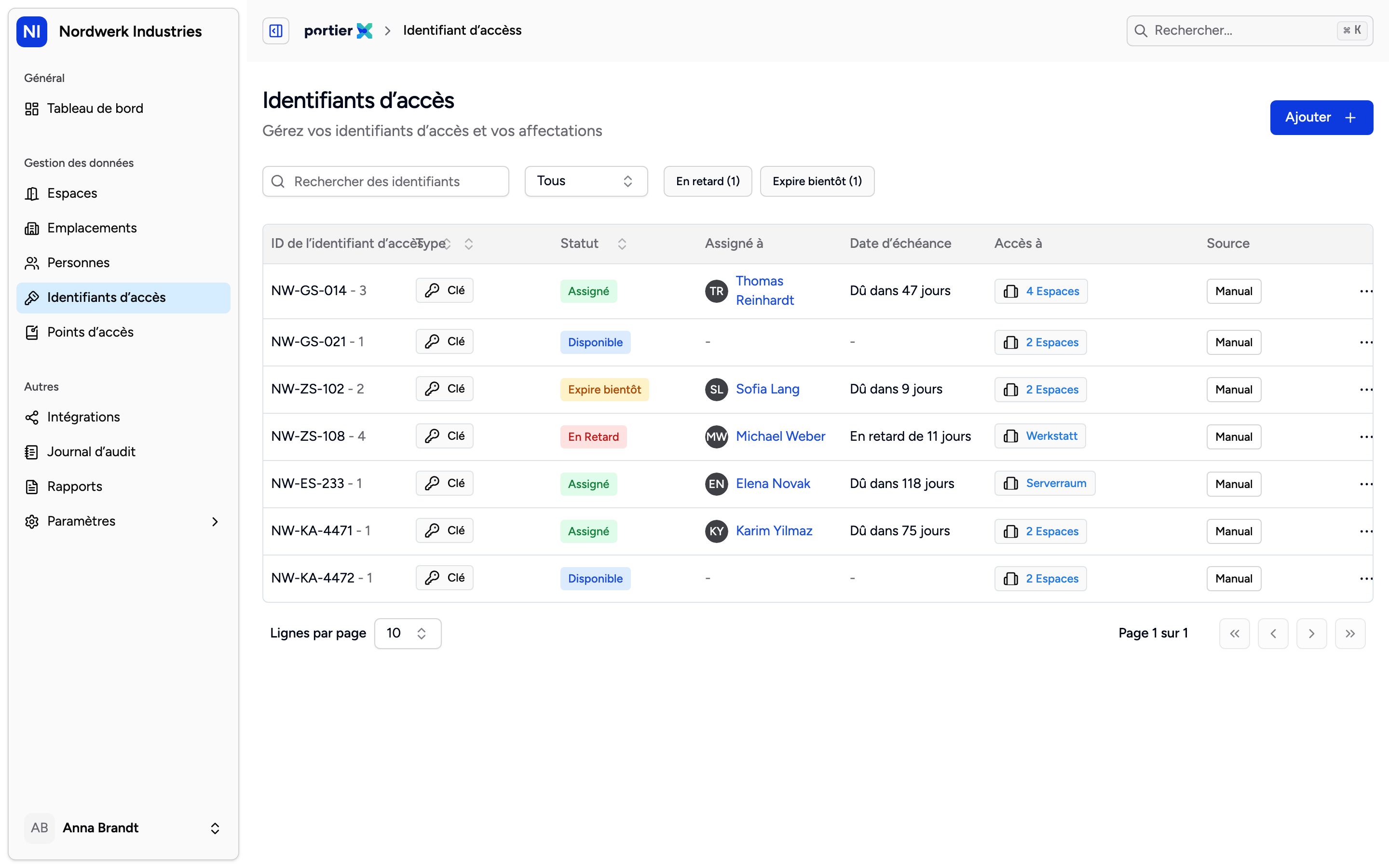This screenshot has height=868, width=1389.
Task: Open 2 Espaces for NW-KA-4471
Action: pos(1041,531)
